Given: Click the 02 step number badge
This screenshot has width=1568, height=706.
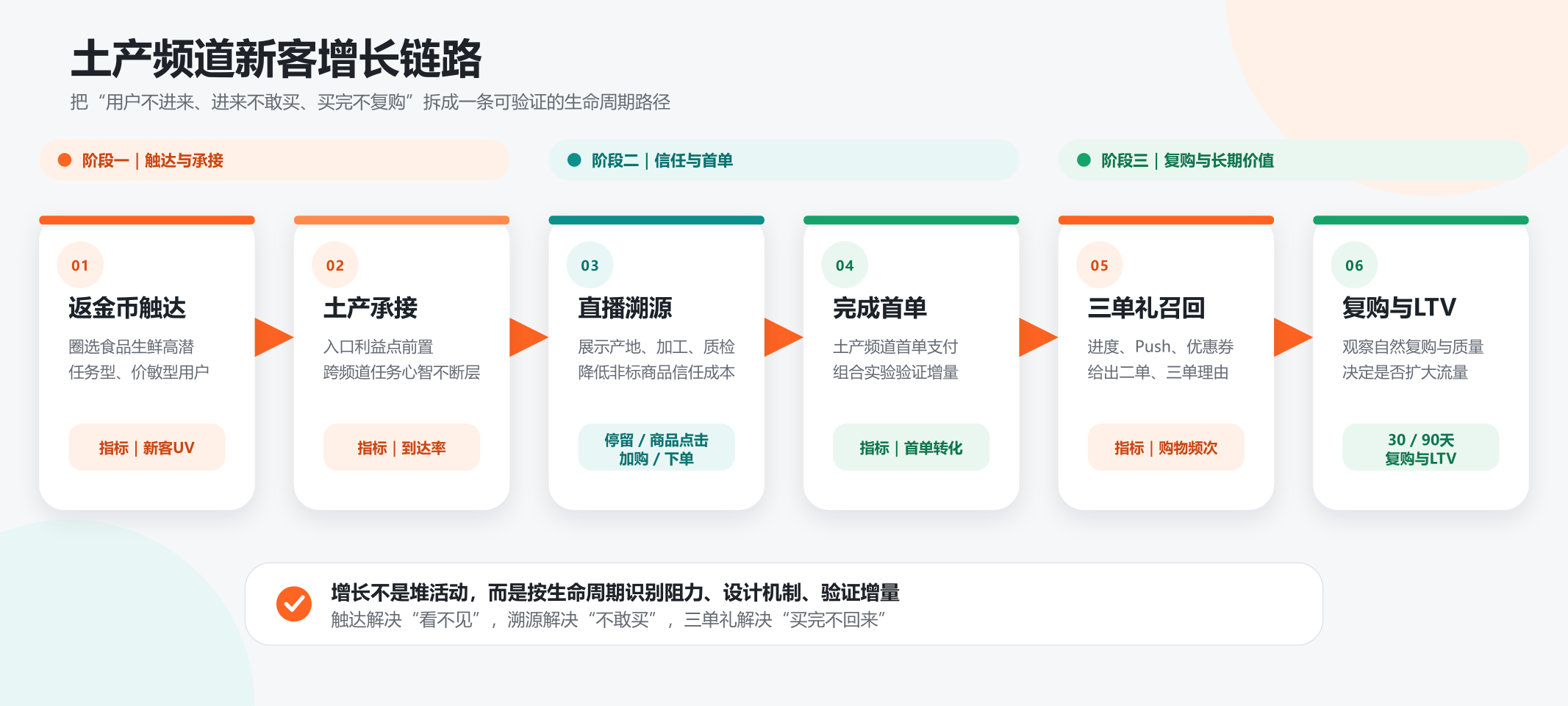Looking at the screenshot, I should pos(335,265).
